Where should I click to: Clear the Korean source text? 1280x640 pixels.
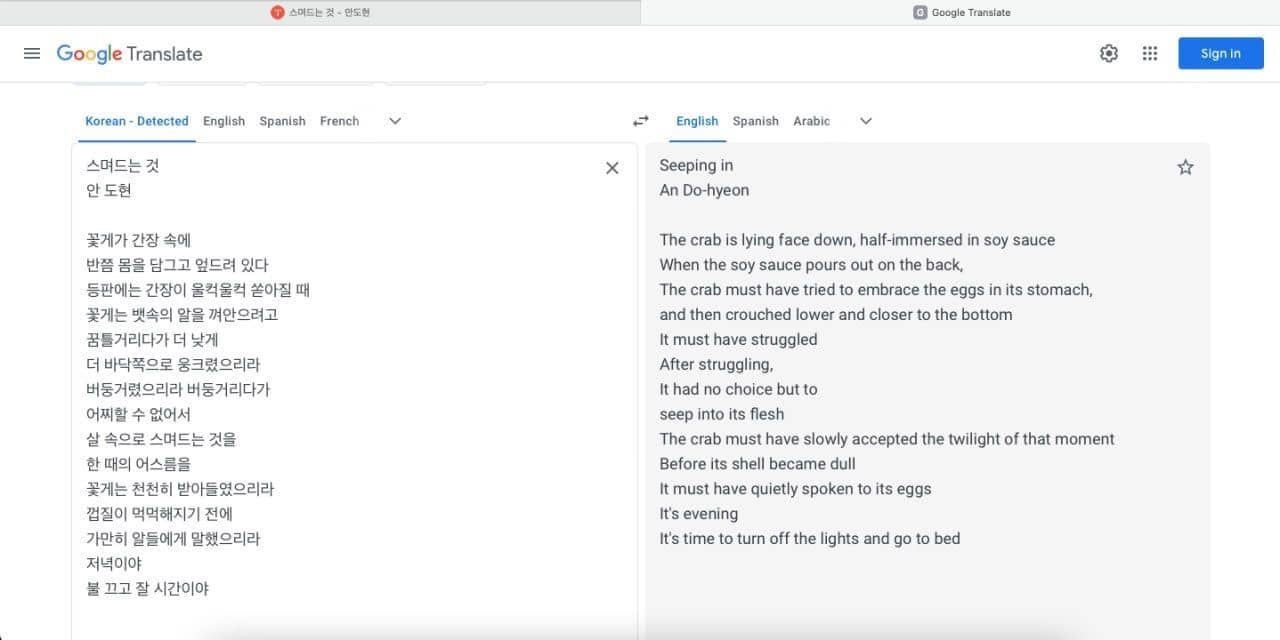click(x=612, y=168)
